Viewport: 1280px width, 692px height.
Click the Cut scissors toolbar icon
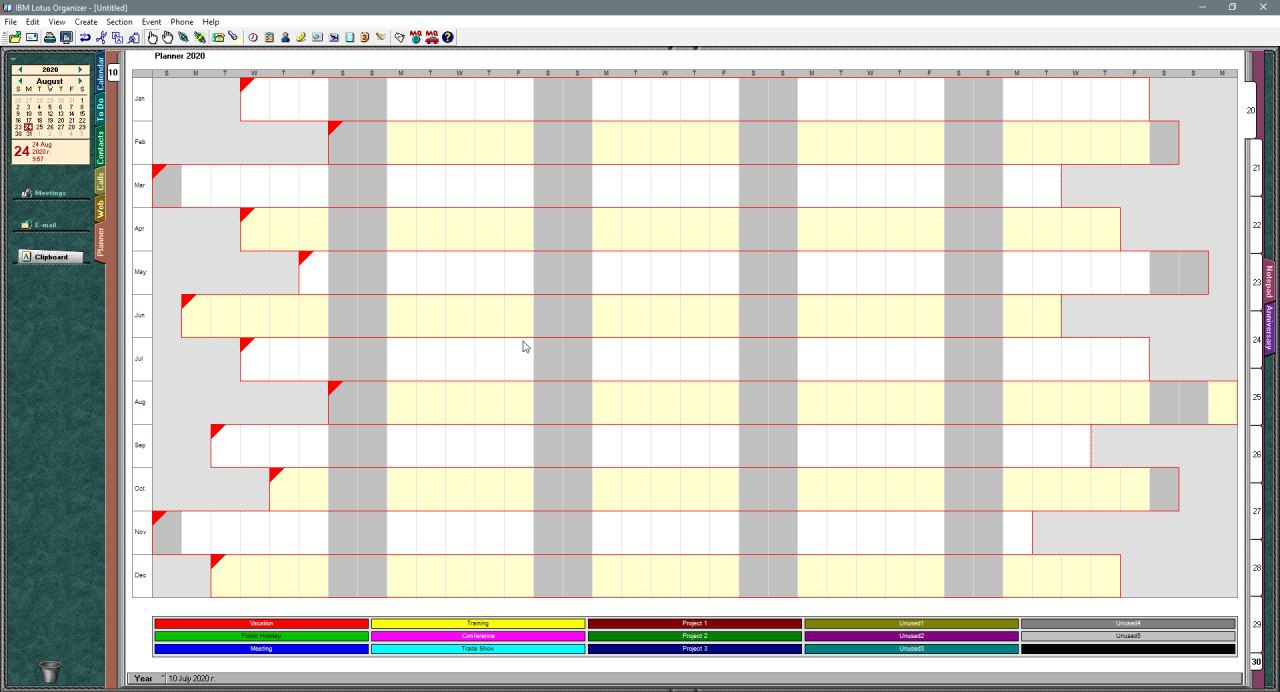[102, 37]
